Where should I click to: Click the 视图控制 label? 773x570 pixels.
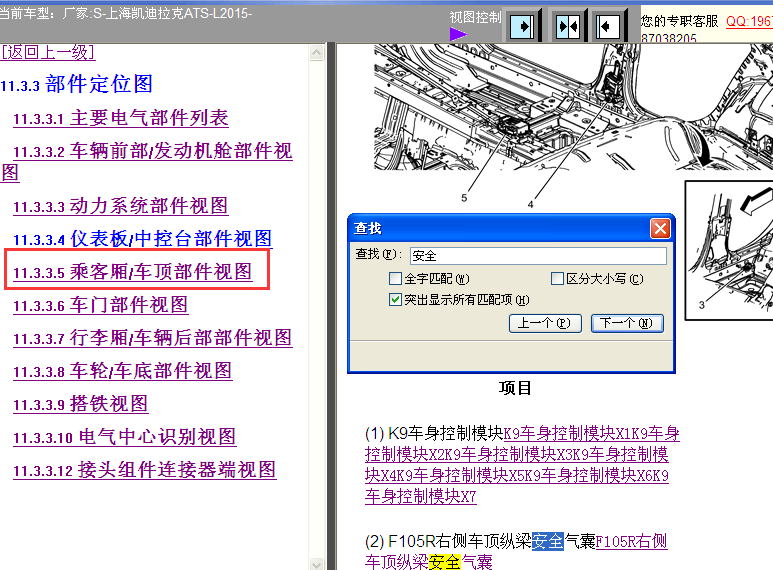click(475, 17)
